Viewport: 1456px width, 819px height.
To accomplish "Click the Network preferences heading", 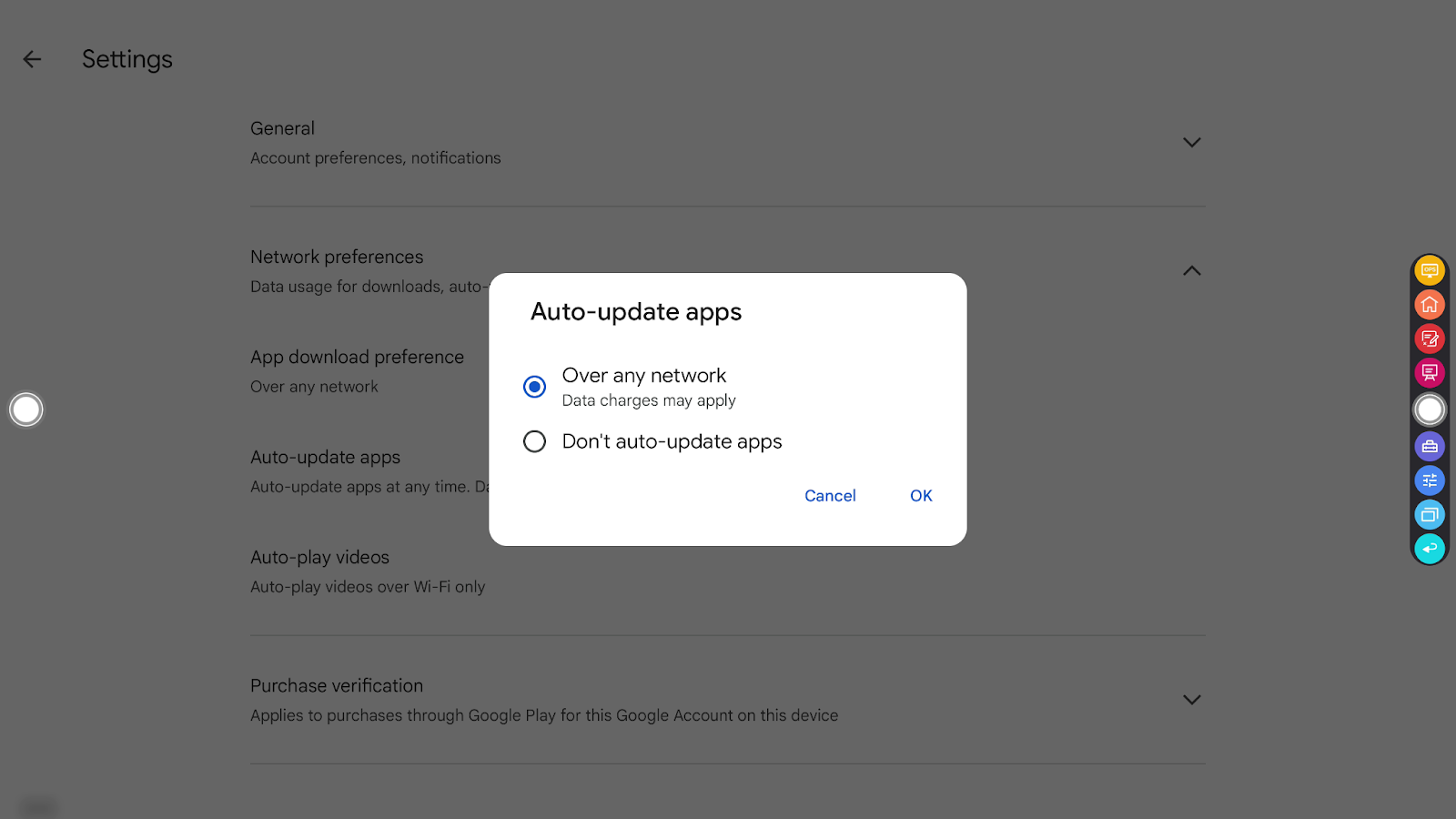I will click(337, 257).
